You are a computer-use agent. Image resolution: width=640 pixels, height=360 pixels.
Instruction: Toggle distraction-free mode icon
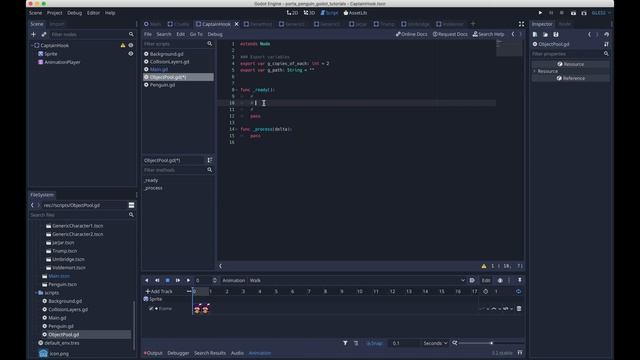click(521, 24)
